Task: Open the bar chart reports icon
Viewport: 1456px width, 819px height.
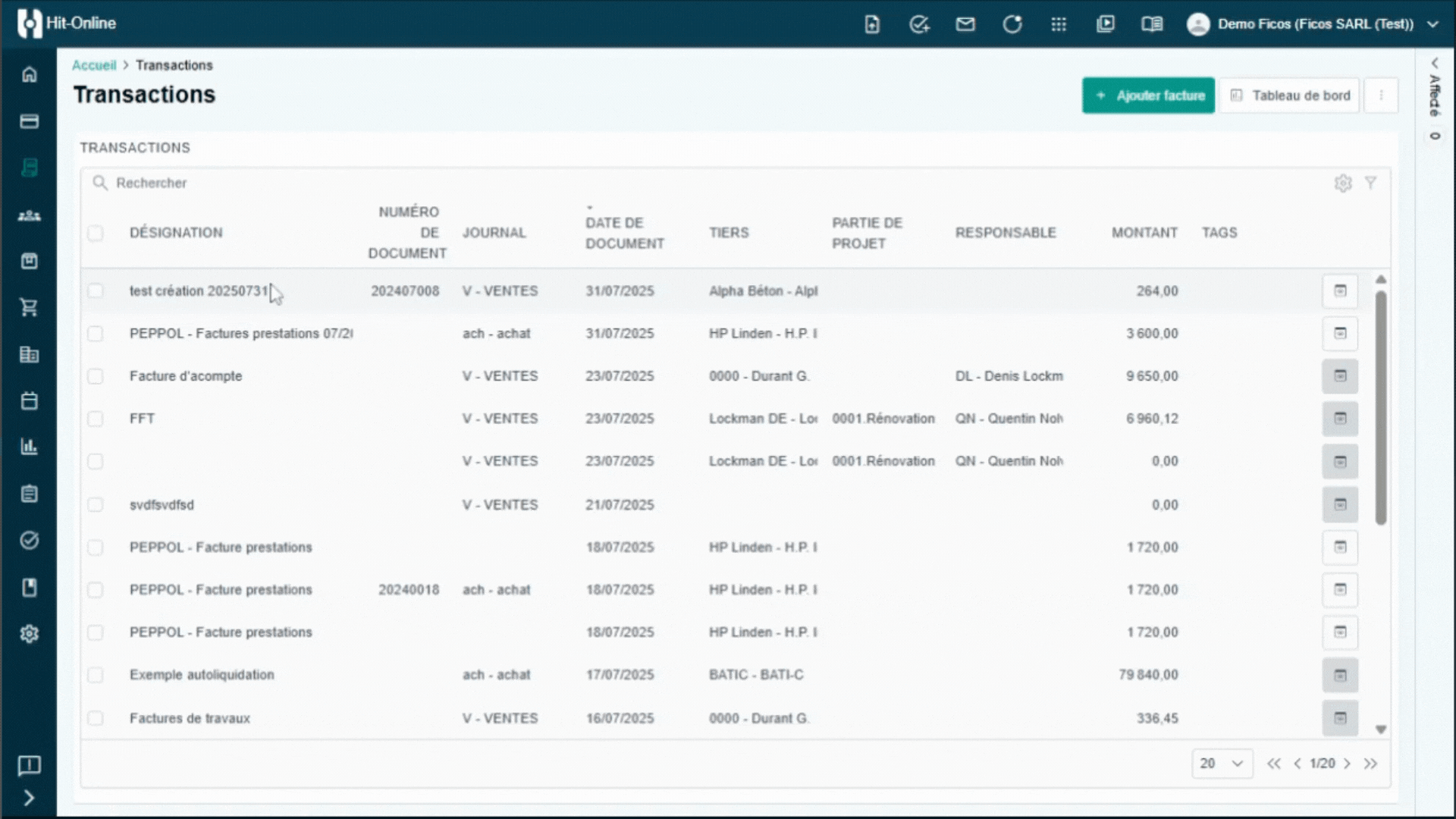Action: point(29,447)
